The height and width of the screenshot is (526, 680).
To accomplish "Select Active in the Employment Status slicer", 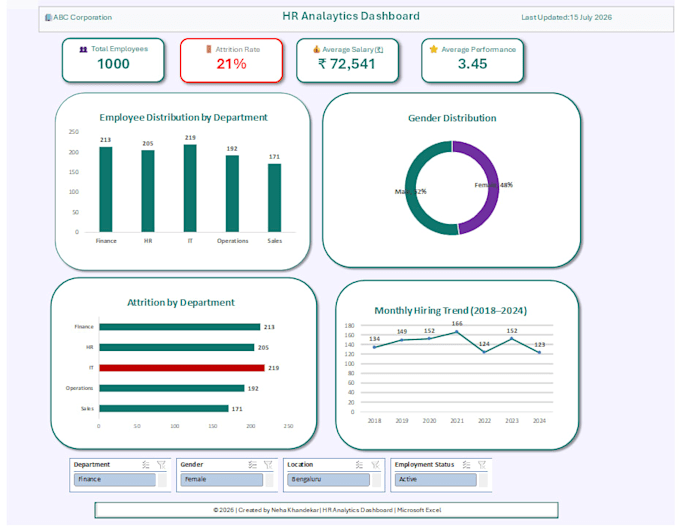I will 435,480.
